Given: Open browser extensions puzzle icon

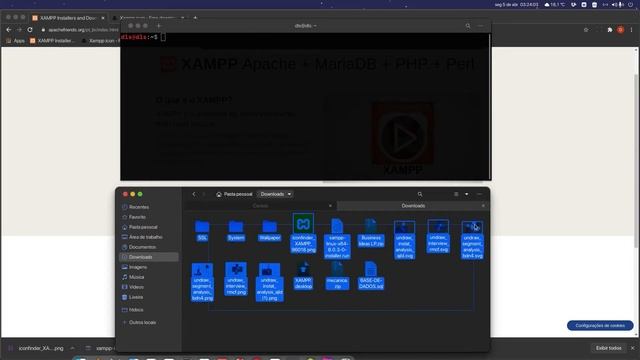Looking at the screenshot, I should [x=610, y=30].
